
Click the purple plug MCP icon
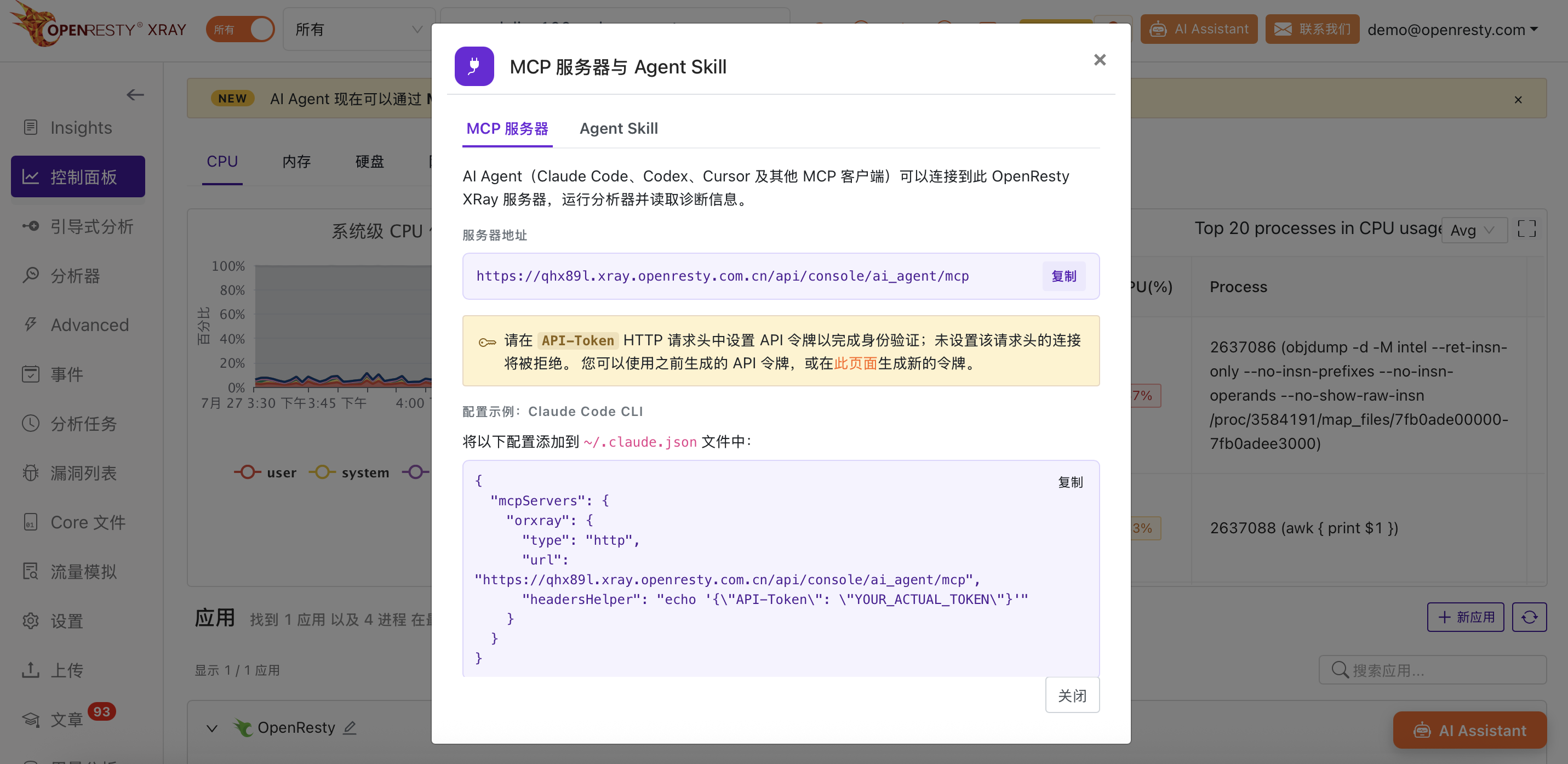pos(474,66)
